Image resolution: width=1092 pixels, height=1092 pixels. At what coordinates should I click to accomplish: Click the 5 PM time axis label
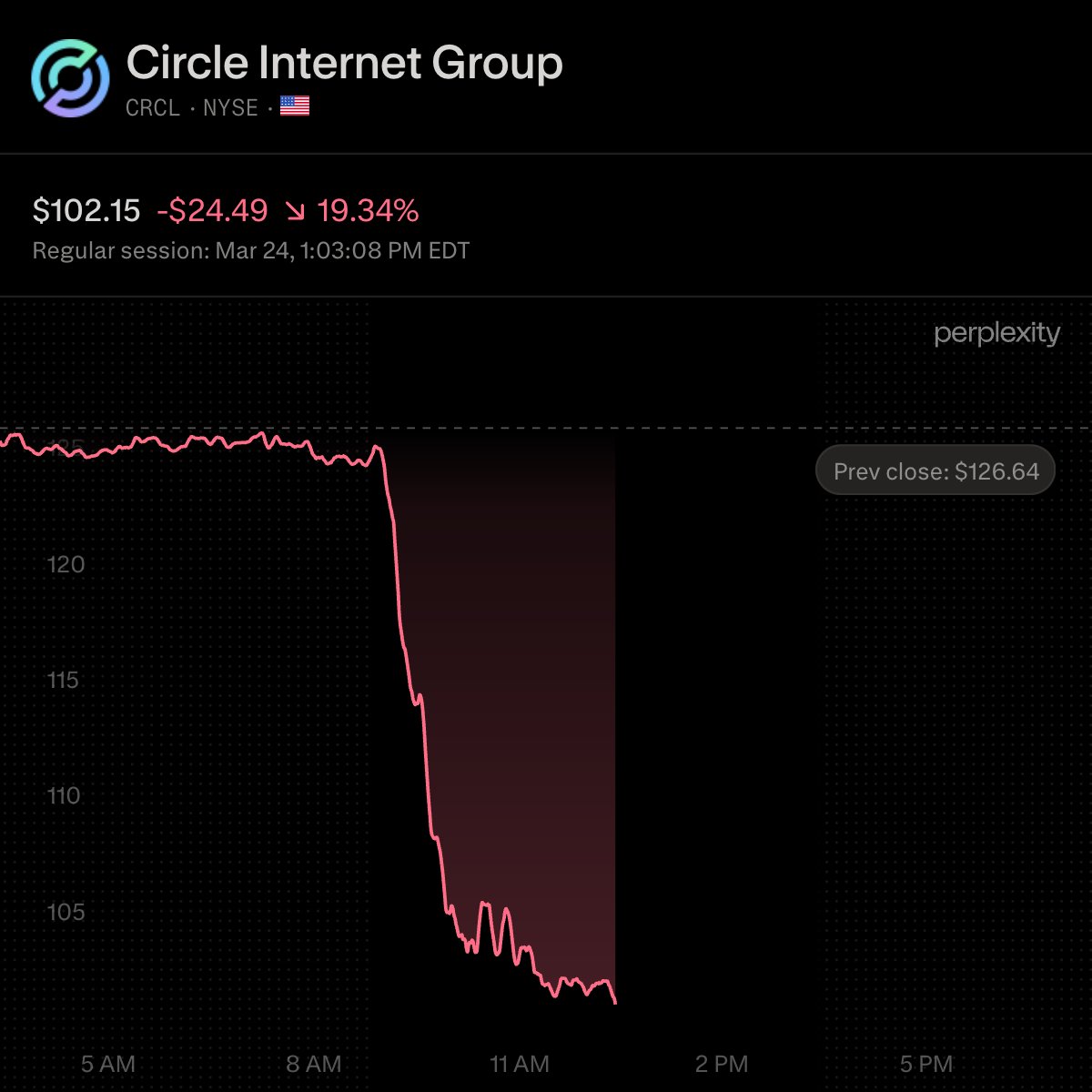click(926, 1064)
